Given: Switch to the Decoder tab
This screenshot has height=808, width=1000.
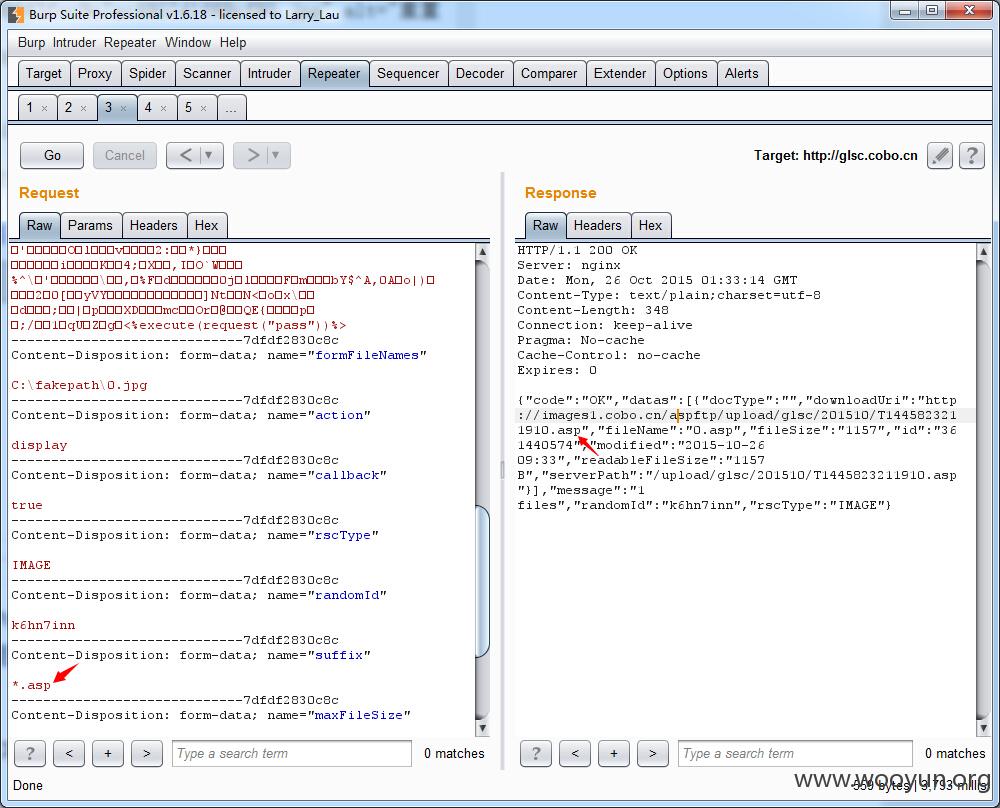Looking at the screenshot, I should [480, 73].
